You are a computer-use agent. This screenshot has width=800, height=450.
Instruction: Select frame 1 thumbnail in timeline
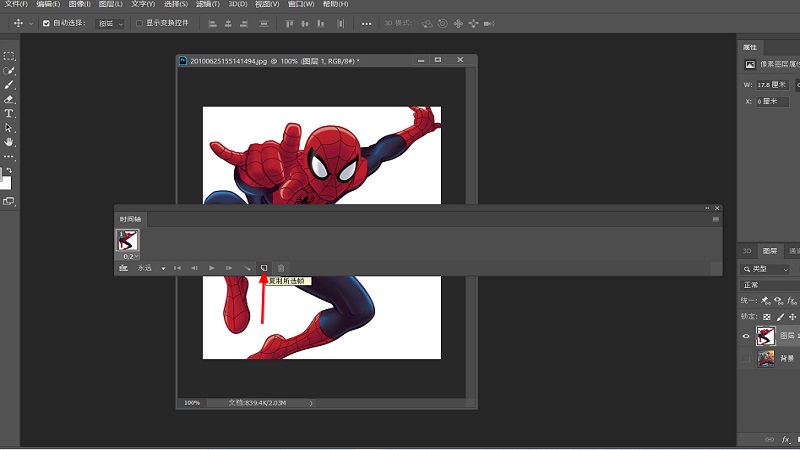[127, 240]
